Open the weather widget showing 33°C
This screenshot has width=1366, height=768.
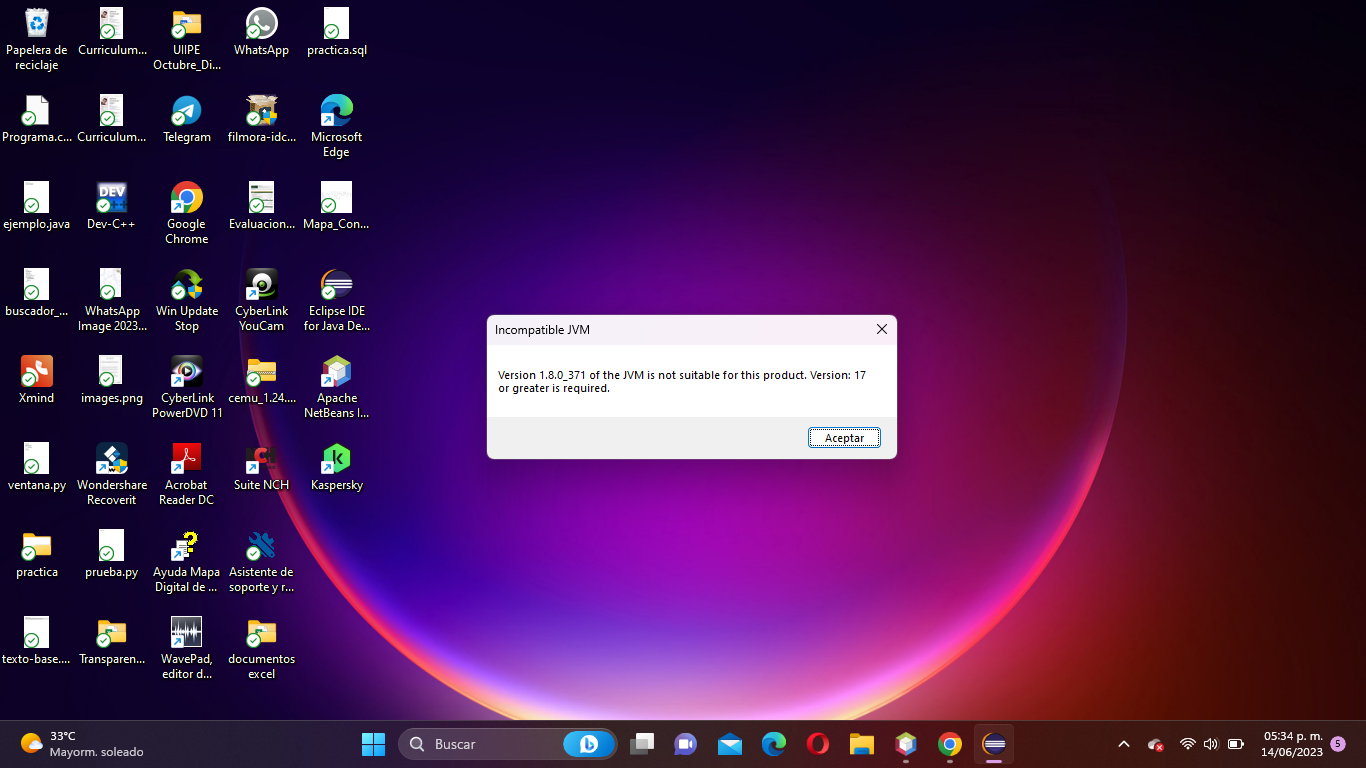coord(82,744)
